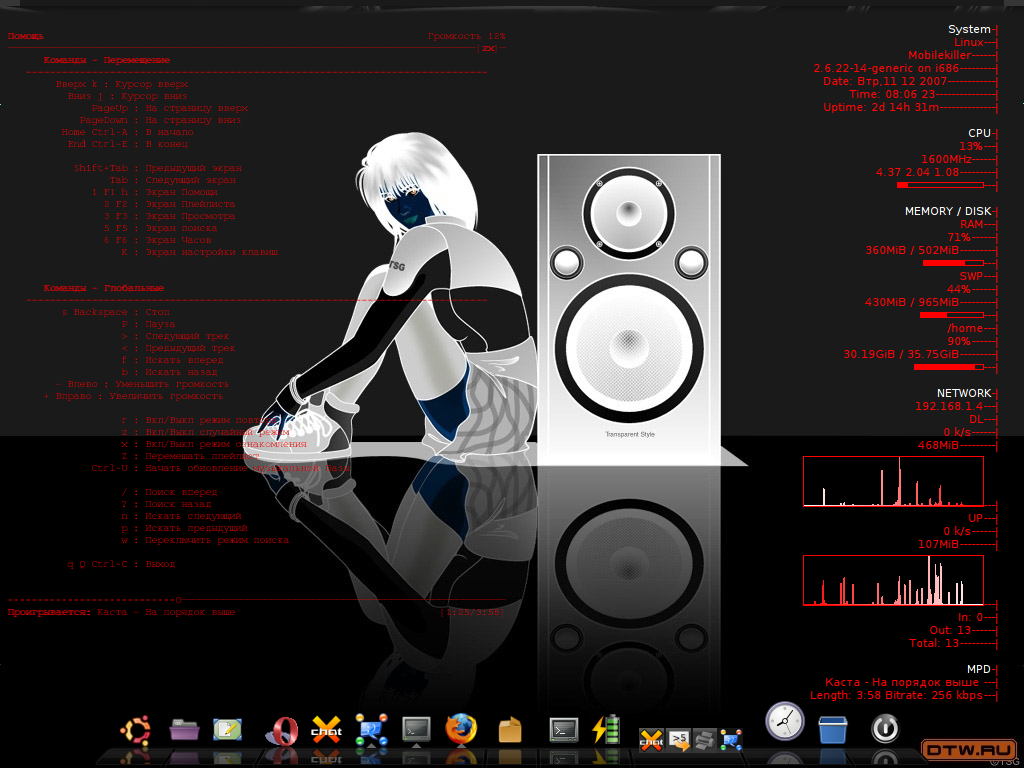Open the large network connections icon in dock

[371, 730]
